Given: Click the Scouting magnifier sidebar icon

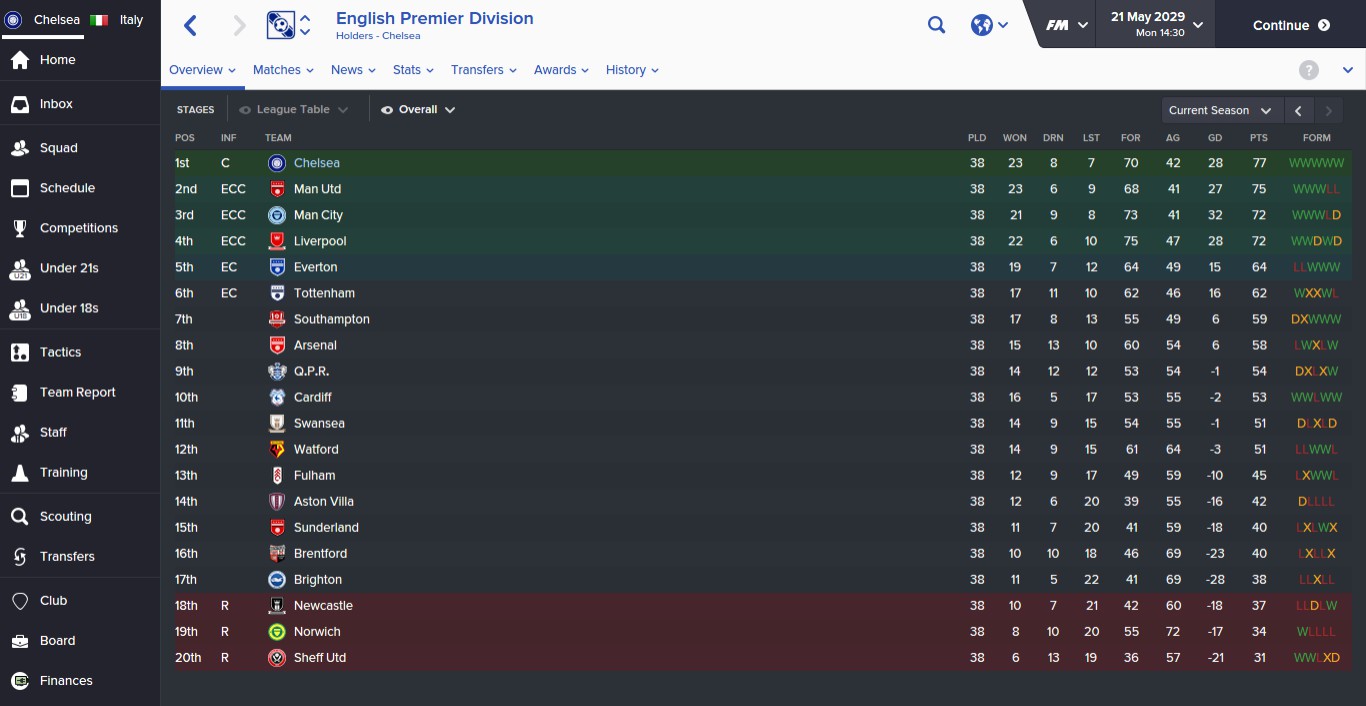Looking at the screenshot, I should point(19,517).
